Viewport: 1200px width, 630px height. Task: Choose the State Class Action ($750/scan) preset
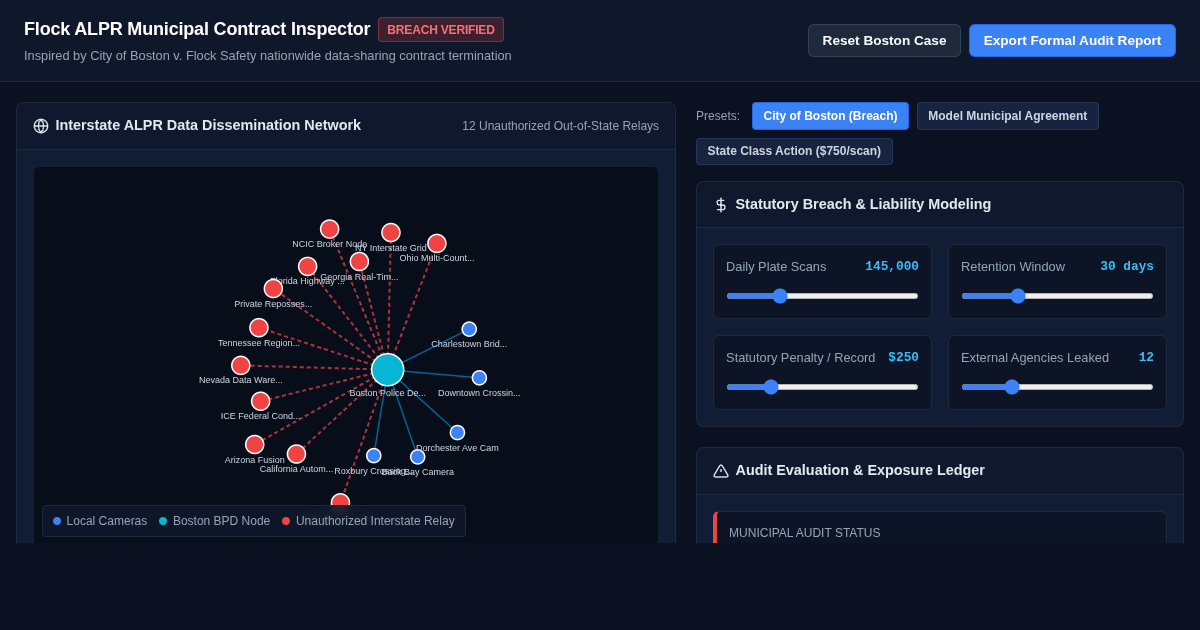(x=794, y=152)
